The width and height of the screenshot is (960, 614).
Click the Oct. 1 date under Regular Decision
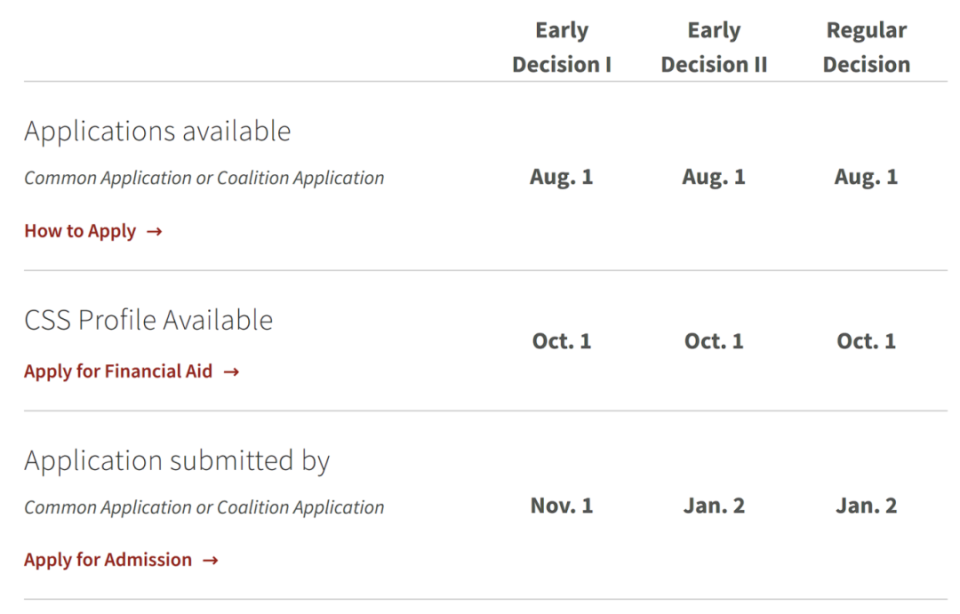866,341
